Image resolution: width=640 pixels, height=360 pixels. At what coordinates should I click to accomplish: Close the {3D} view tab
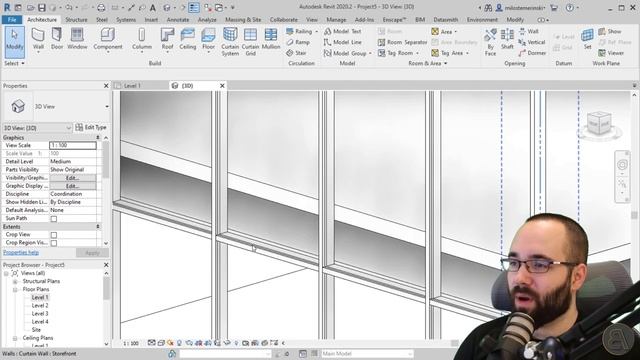click(222, 86)
